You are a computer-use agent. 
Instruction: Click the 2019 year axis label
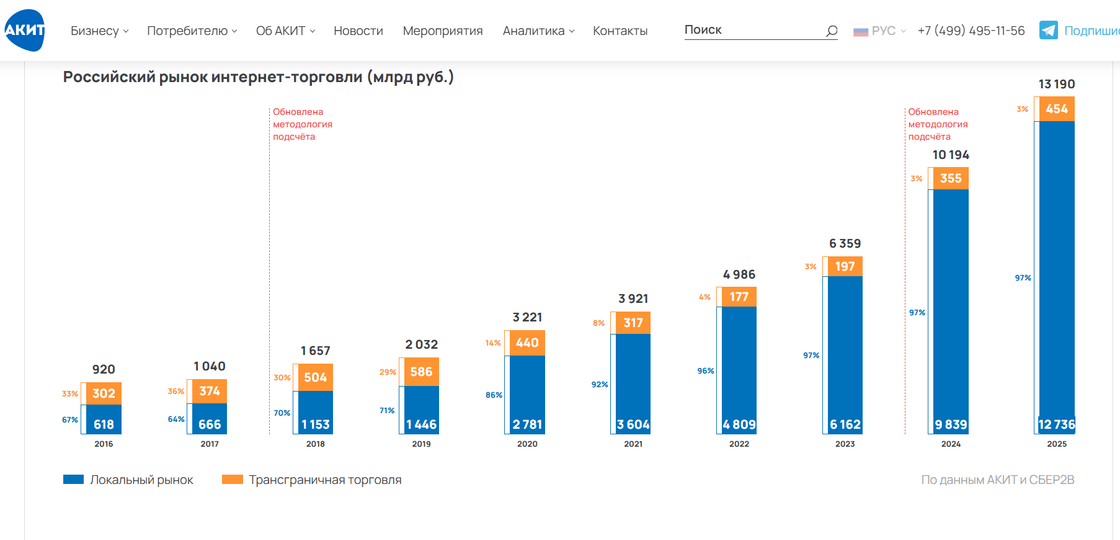[421, 444]
